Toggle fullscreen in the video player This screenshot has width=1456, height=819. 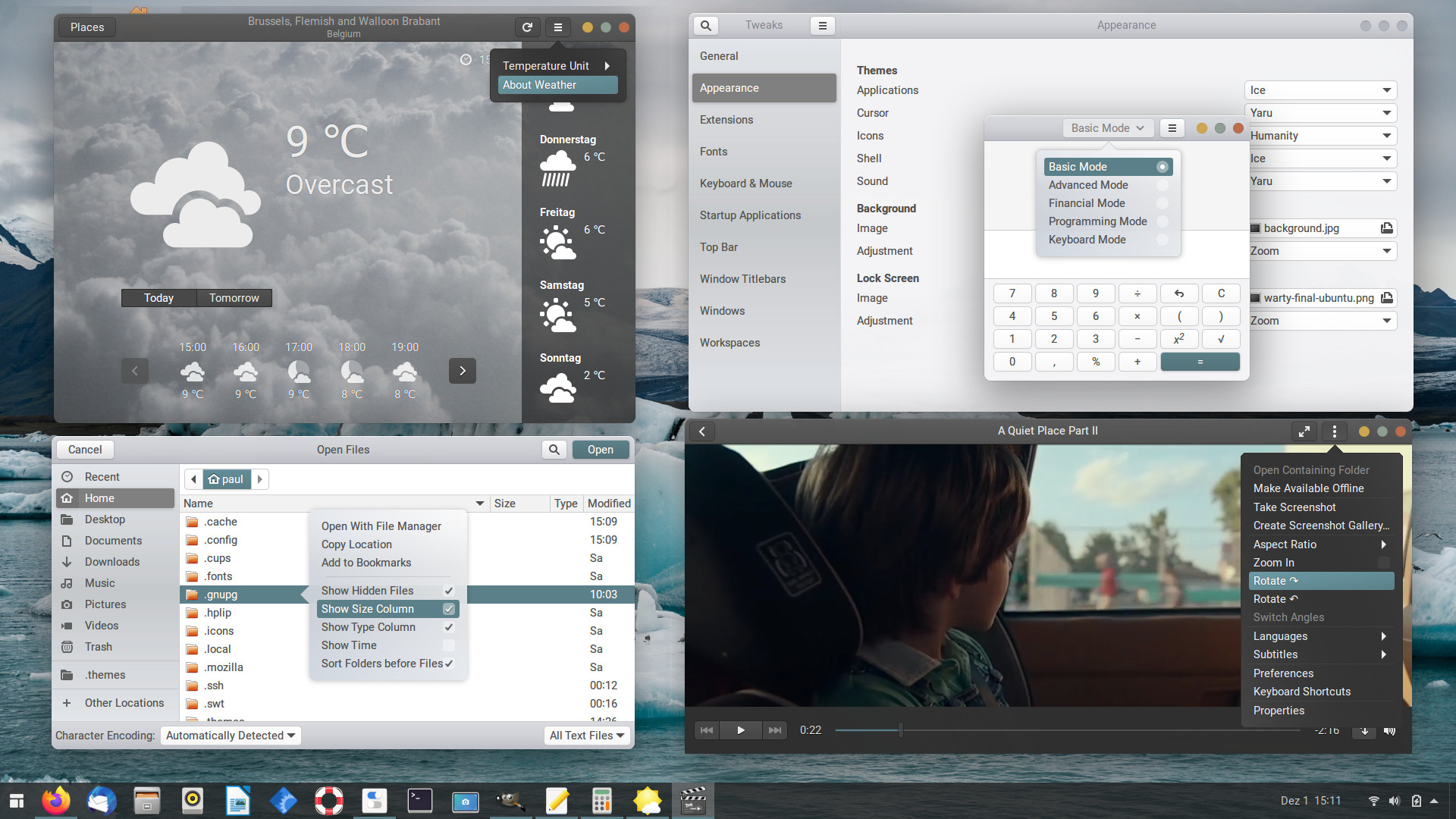pyautogui.click(x=1304, y=431)
